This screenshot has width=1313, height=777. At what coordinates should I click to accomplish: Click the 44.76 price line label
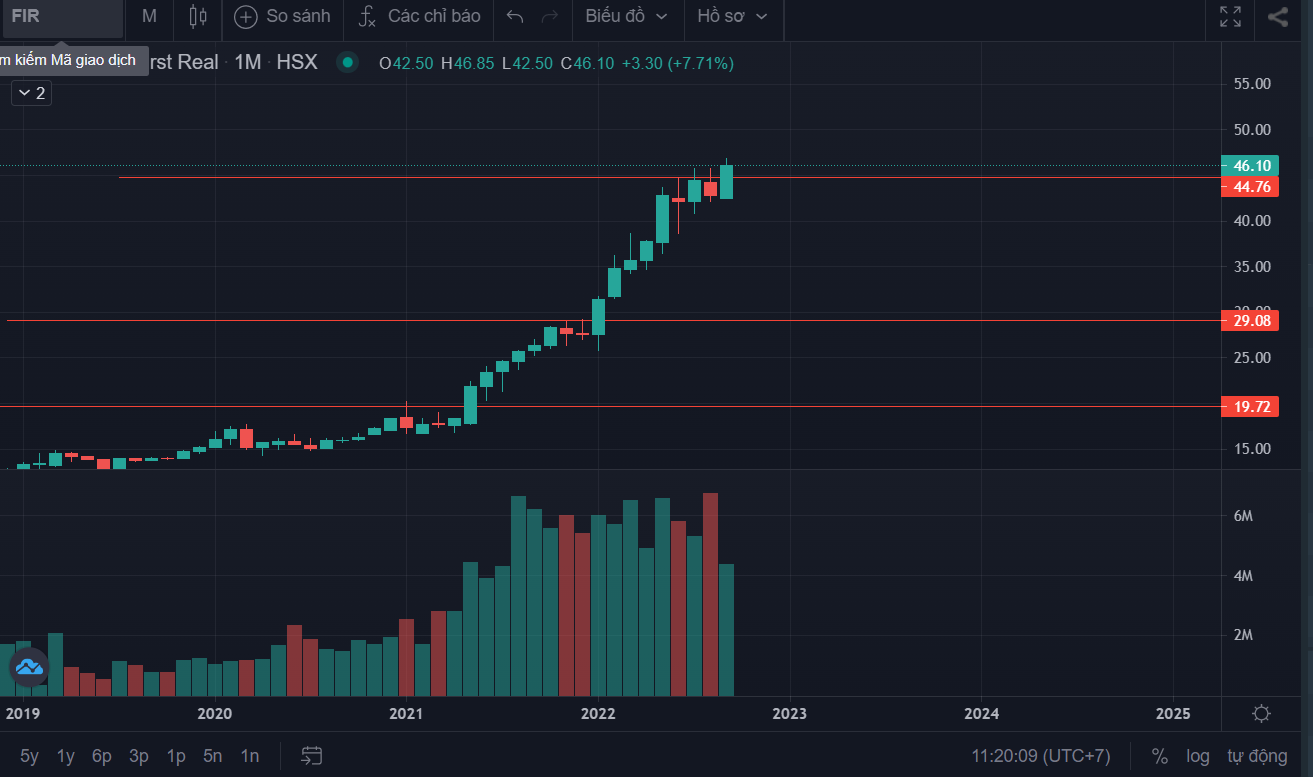point(1251,187)
